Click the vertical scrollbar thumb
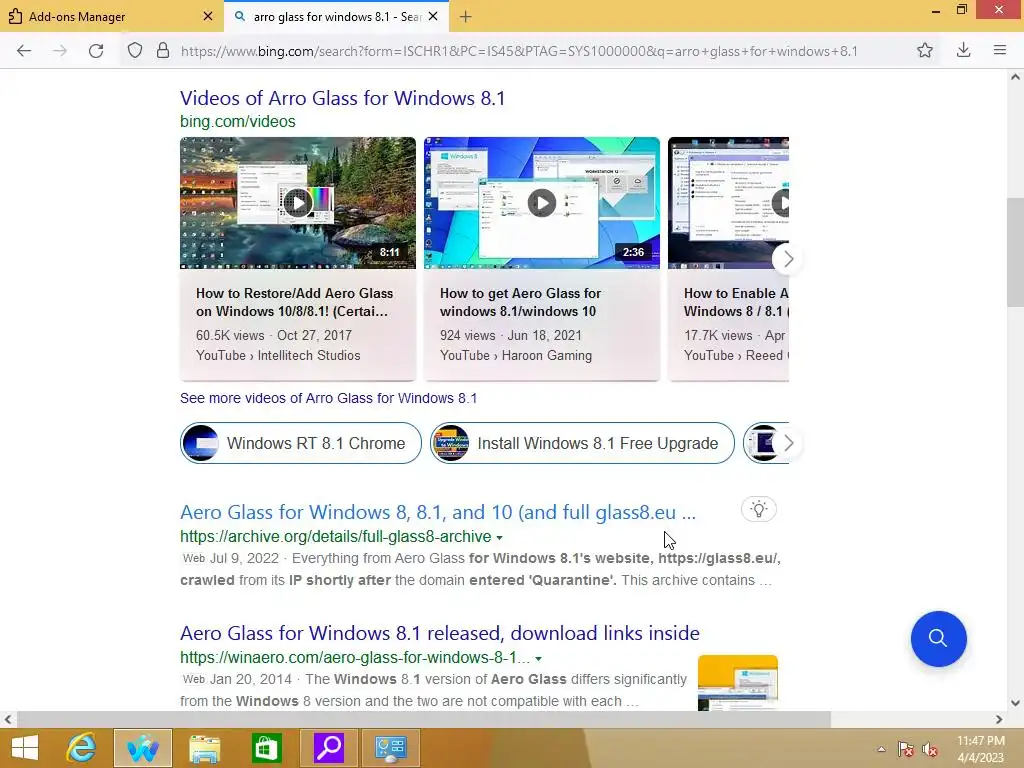 (1014, 251)
